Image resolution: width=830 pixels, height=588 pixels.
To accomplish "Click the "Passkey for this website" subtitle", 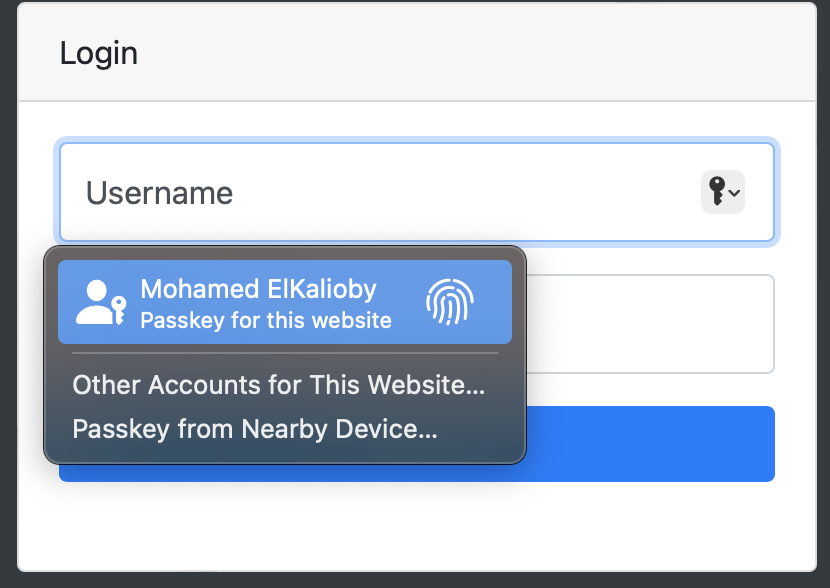I will [266, 321].
